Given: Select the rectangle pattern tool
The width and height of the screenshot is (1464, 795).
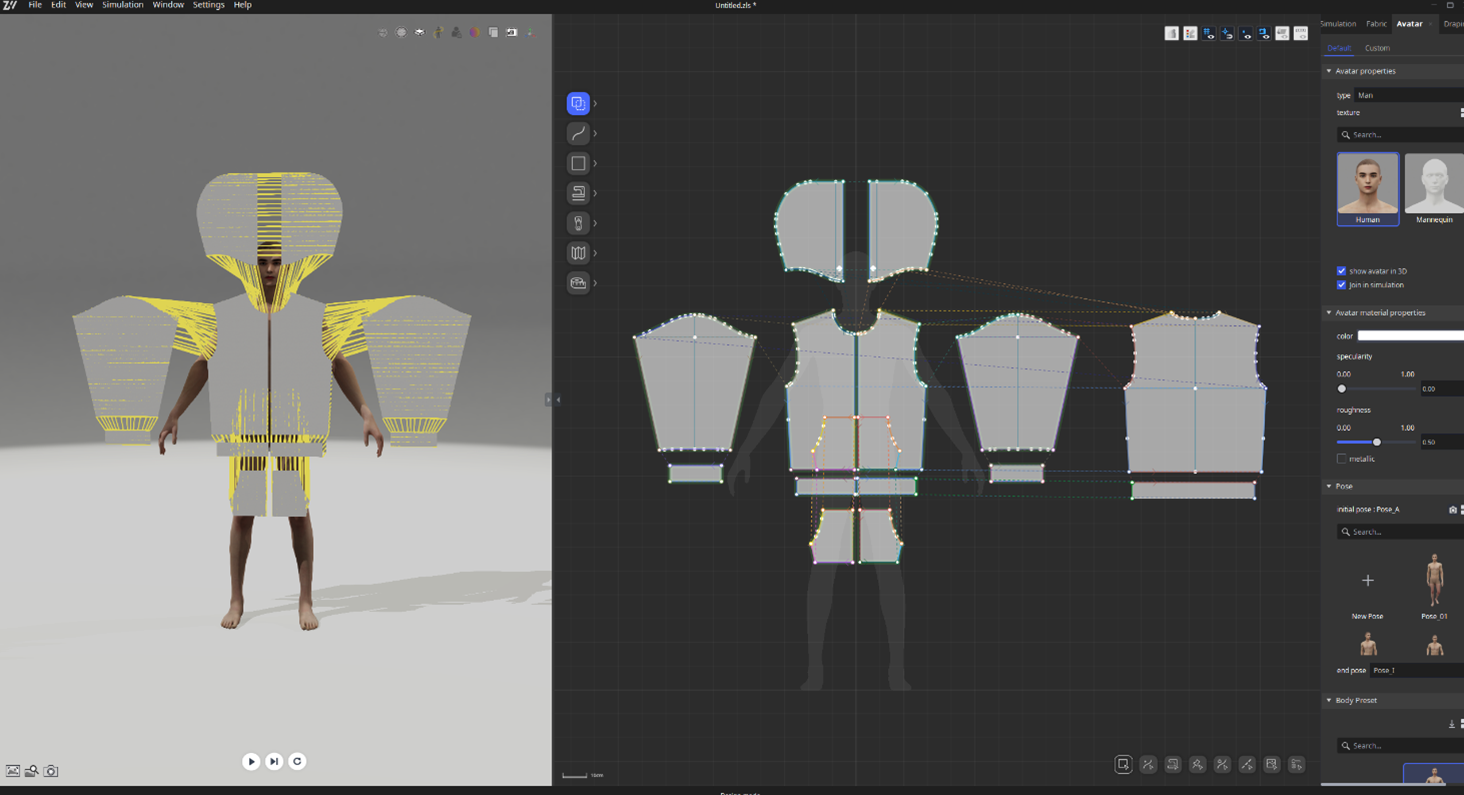Looking at the screenshot, I should pos(578,163).
